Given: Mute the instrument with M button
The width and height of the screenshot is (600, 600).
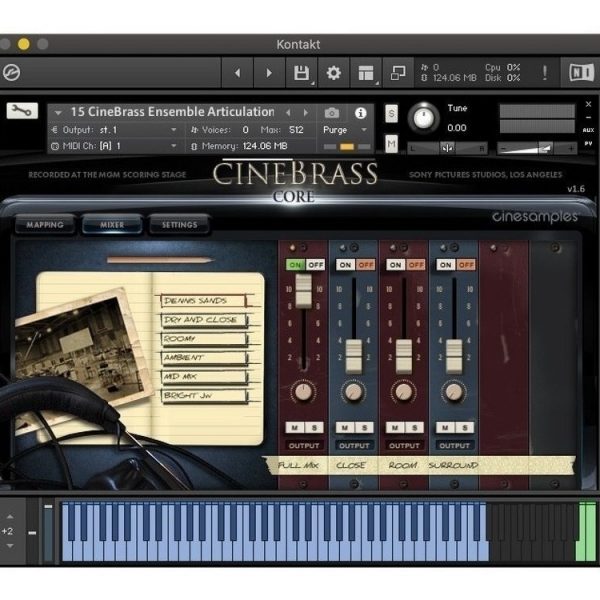Looking at the screenshot, I should pos(391,144).
